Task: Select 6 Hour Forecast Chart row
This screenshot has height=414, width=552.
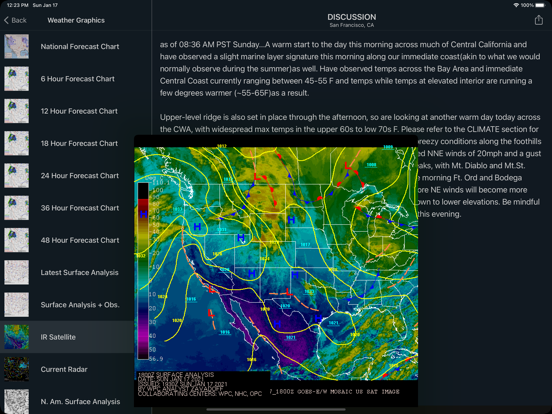Action: coord(76,79)
